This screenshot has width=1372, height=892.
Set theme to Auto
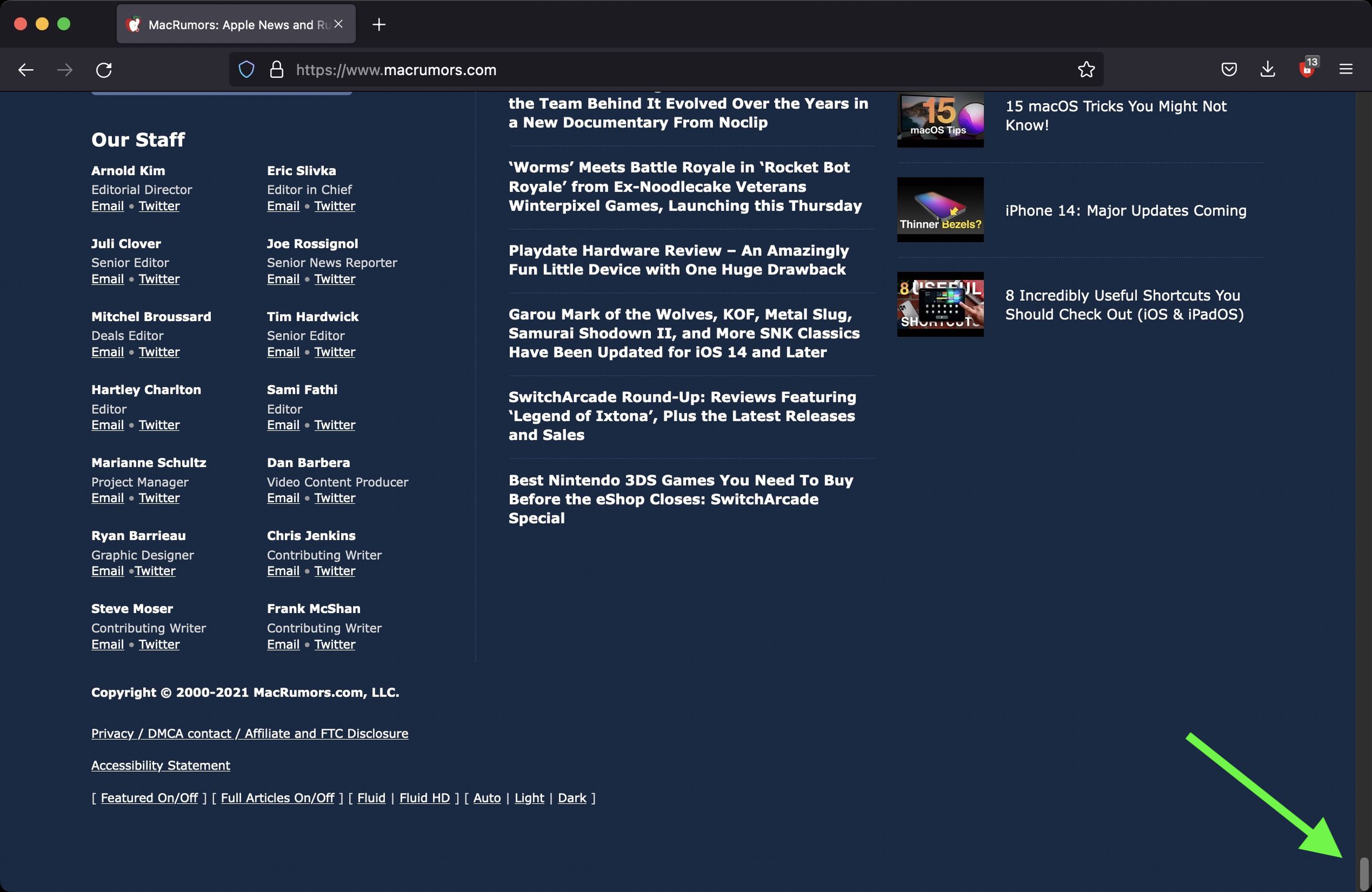click(x=487, y=798)
